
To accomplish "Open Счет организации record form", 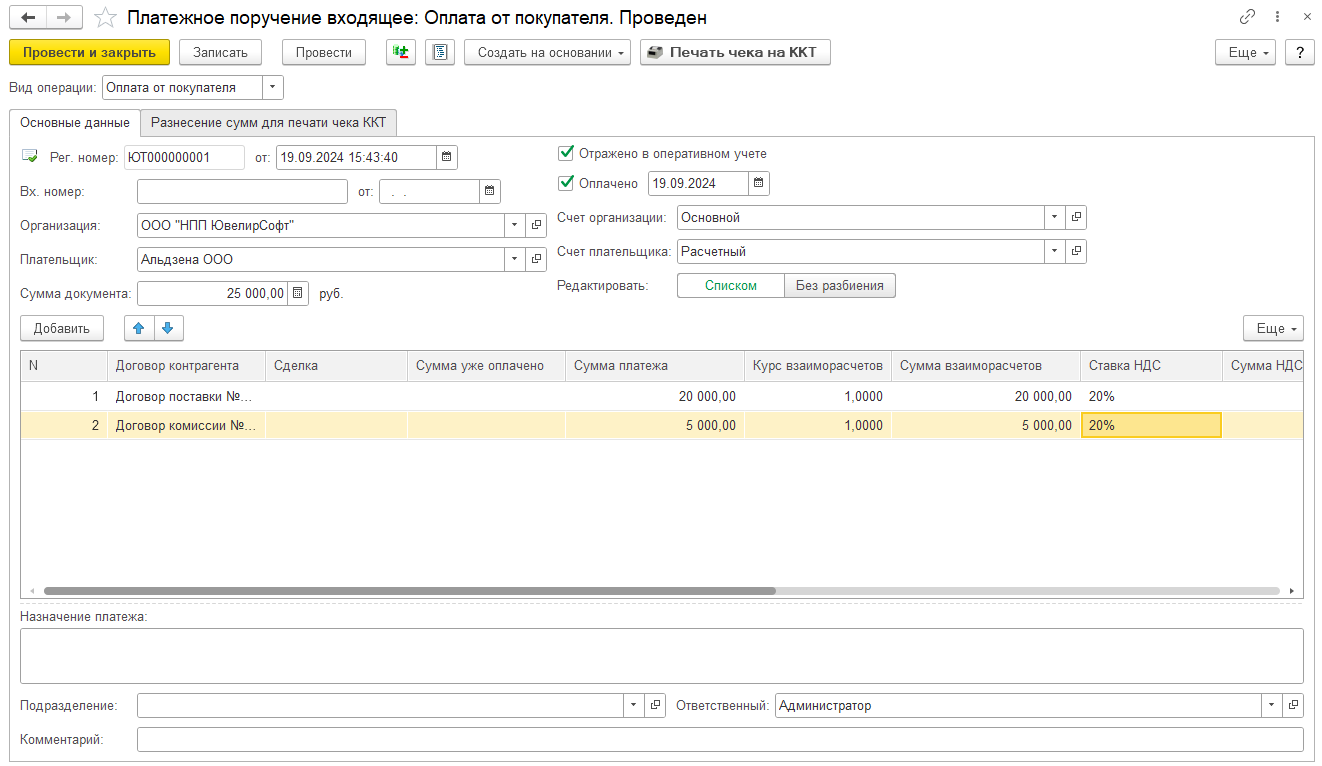I will coord(1076,217).
